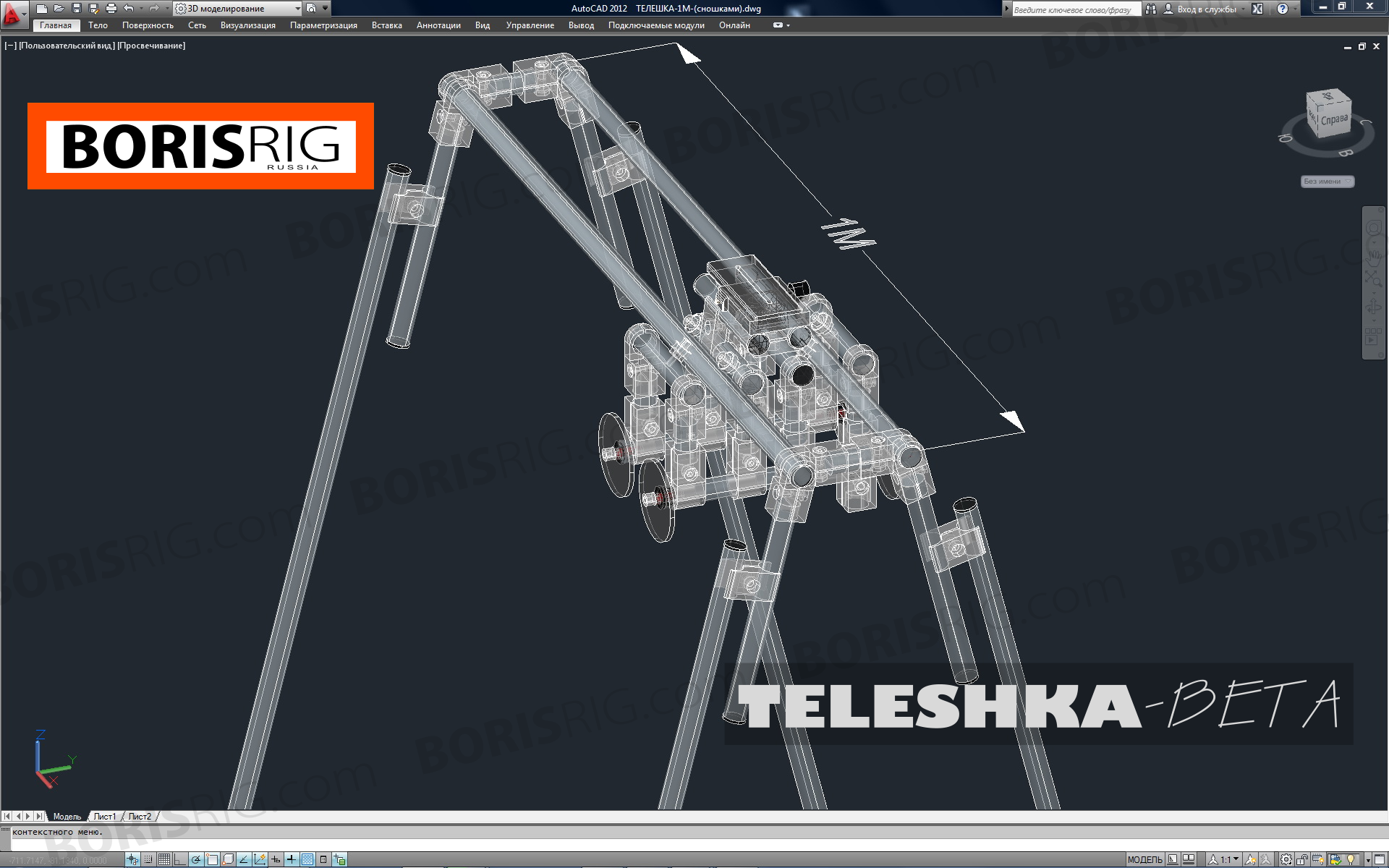Open the Вставка ribbon tab
The image size is (1389, 868).
pyautogui.click(x=387, y=25)
